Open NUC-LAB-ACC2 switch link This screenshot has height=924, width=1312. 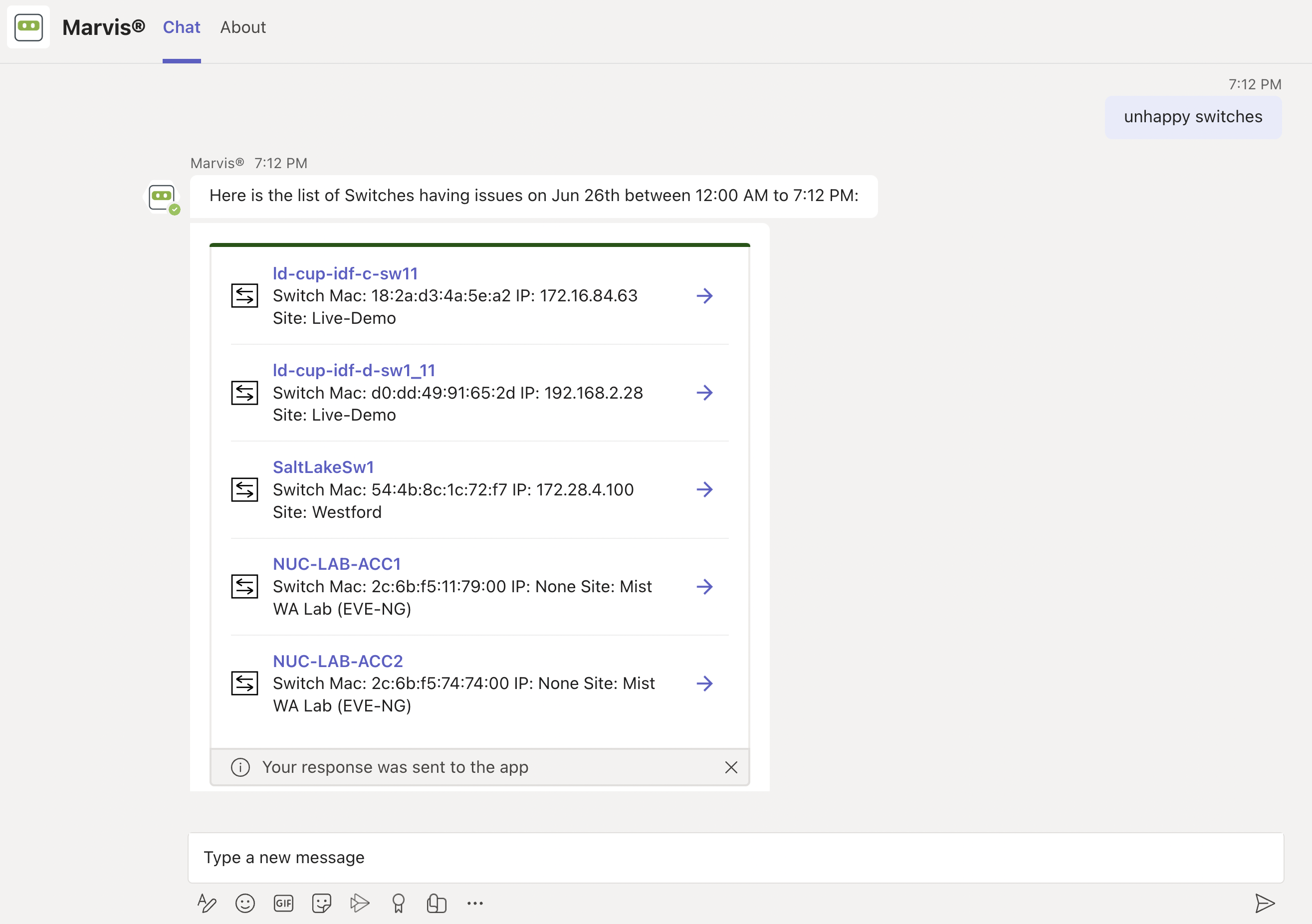click(x=338, y=661)
